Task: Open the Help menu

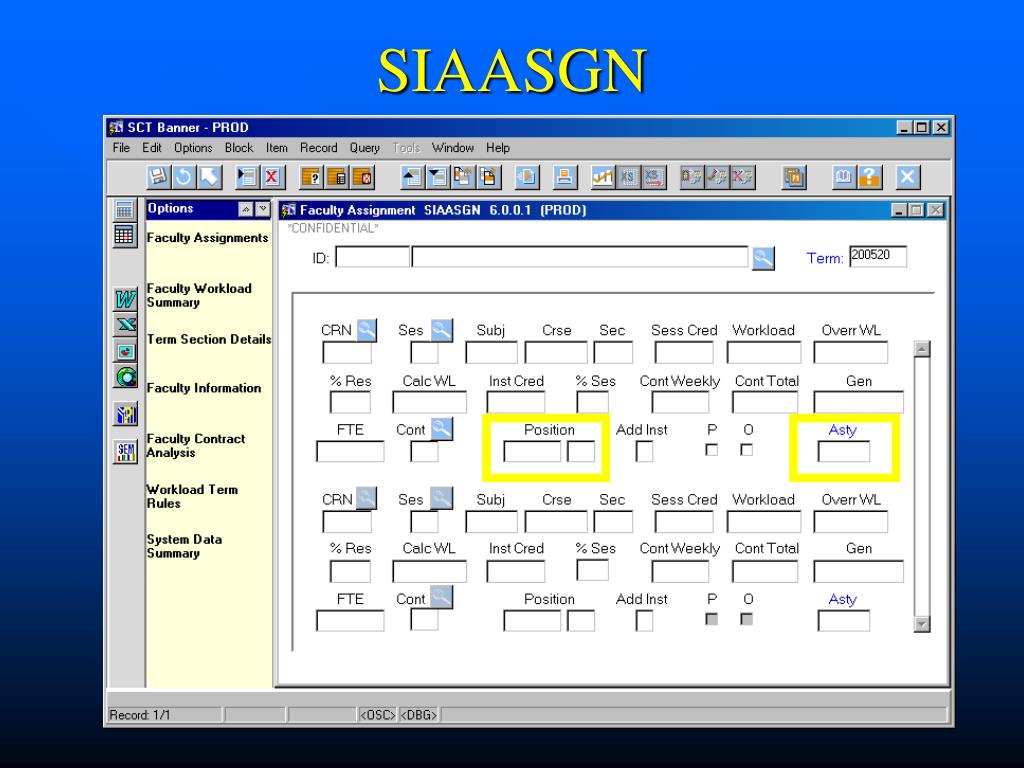Action: pyautogui.click(x=498, y=148)
